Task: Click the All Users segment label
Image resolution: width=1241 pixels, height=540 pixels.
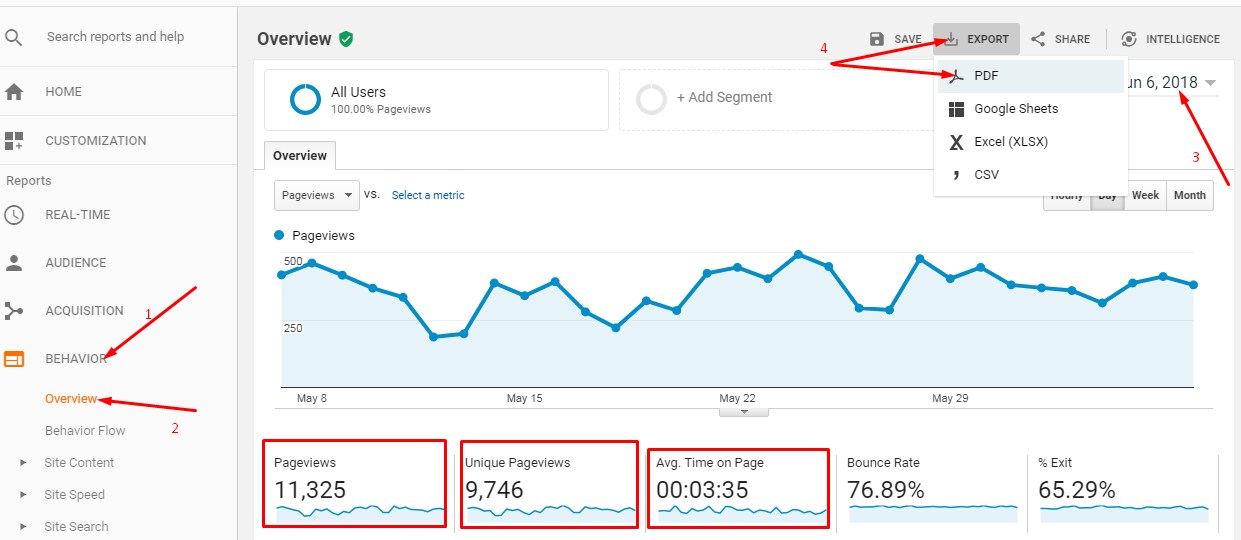Action: coord(358,92)
